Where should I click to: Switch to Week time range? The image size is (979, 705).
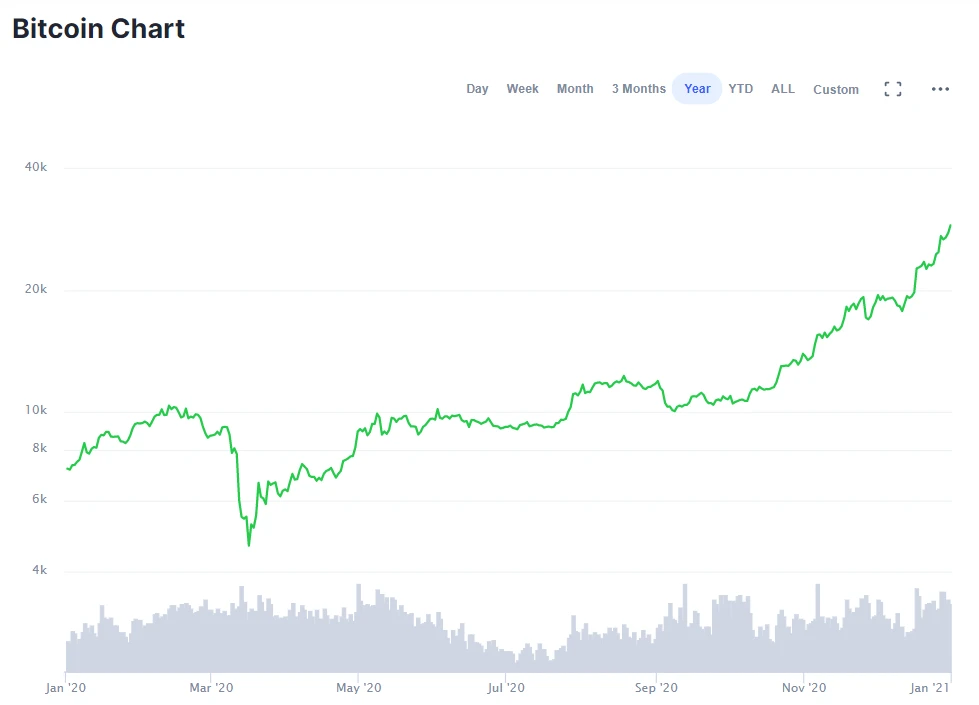(522, 89)
